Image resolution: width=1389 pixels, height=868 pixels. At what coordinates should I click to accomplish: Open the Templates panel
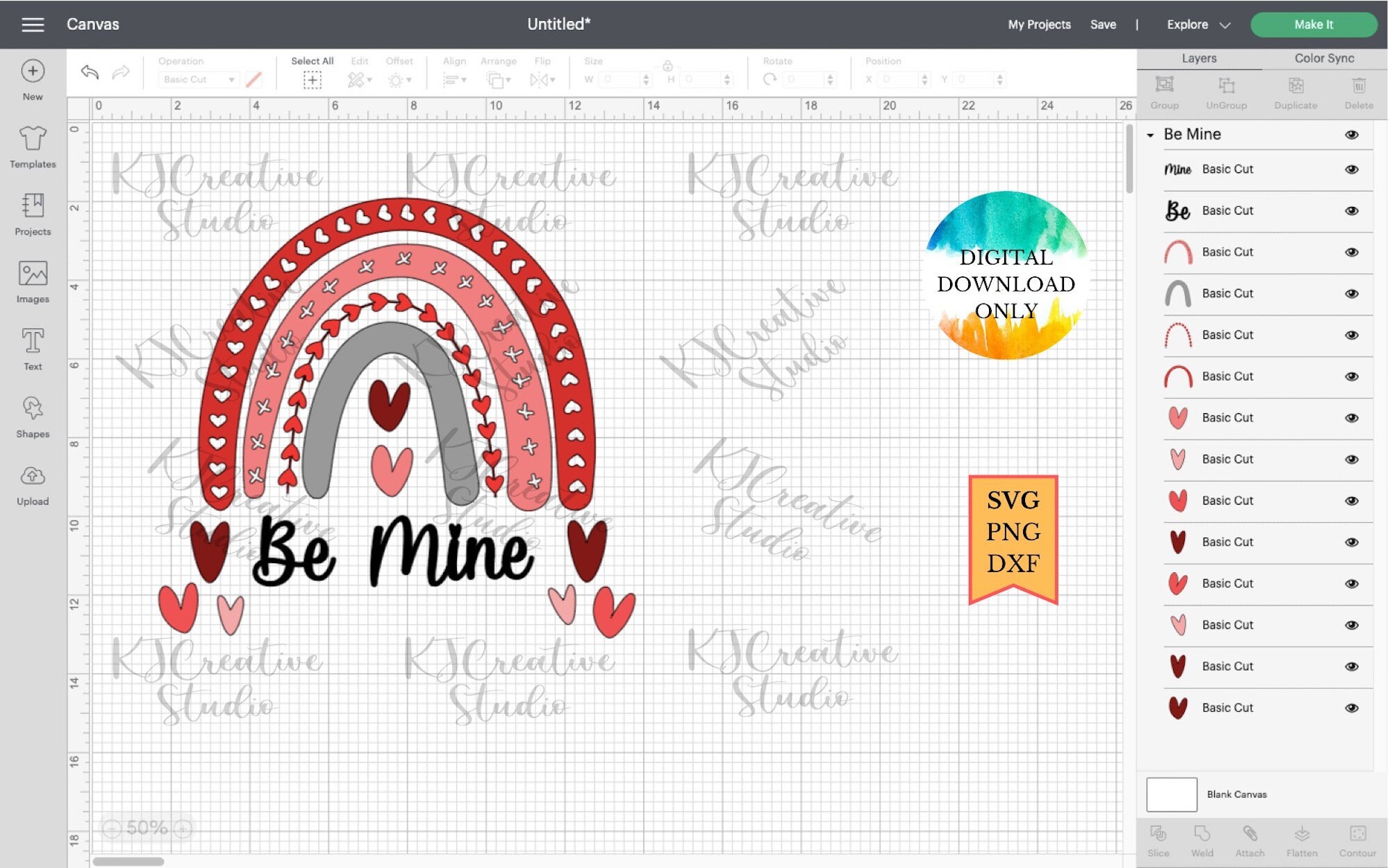pos(33,147)
